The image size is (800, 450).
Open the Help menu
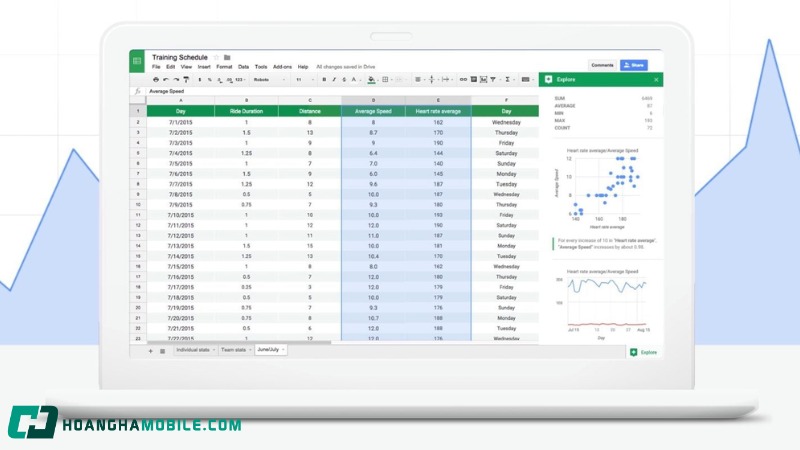(x=303, y=67)
